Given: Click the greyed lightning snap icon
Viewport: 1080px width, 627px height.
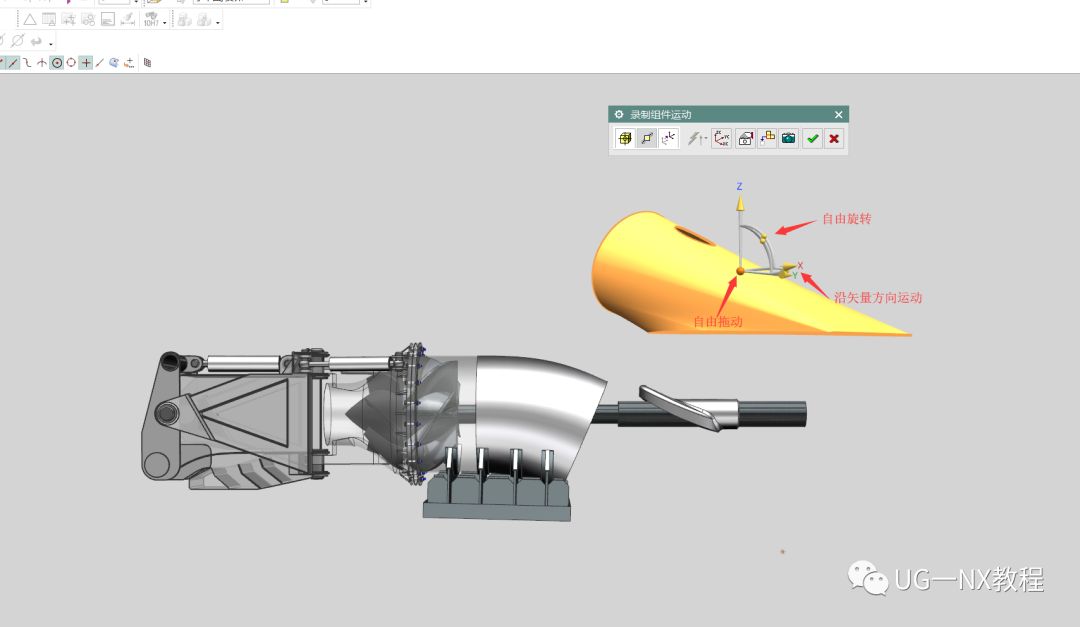Looking at the screenshot, I should tap(694, 138).
